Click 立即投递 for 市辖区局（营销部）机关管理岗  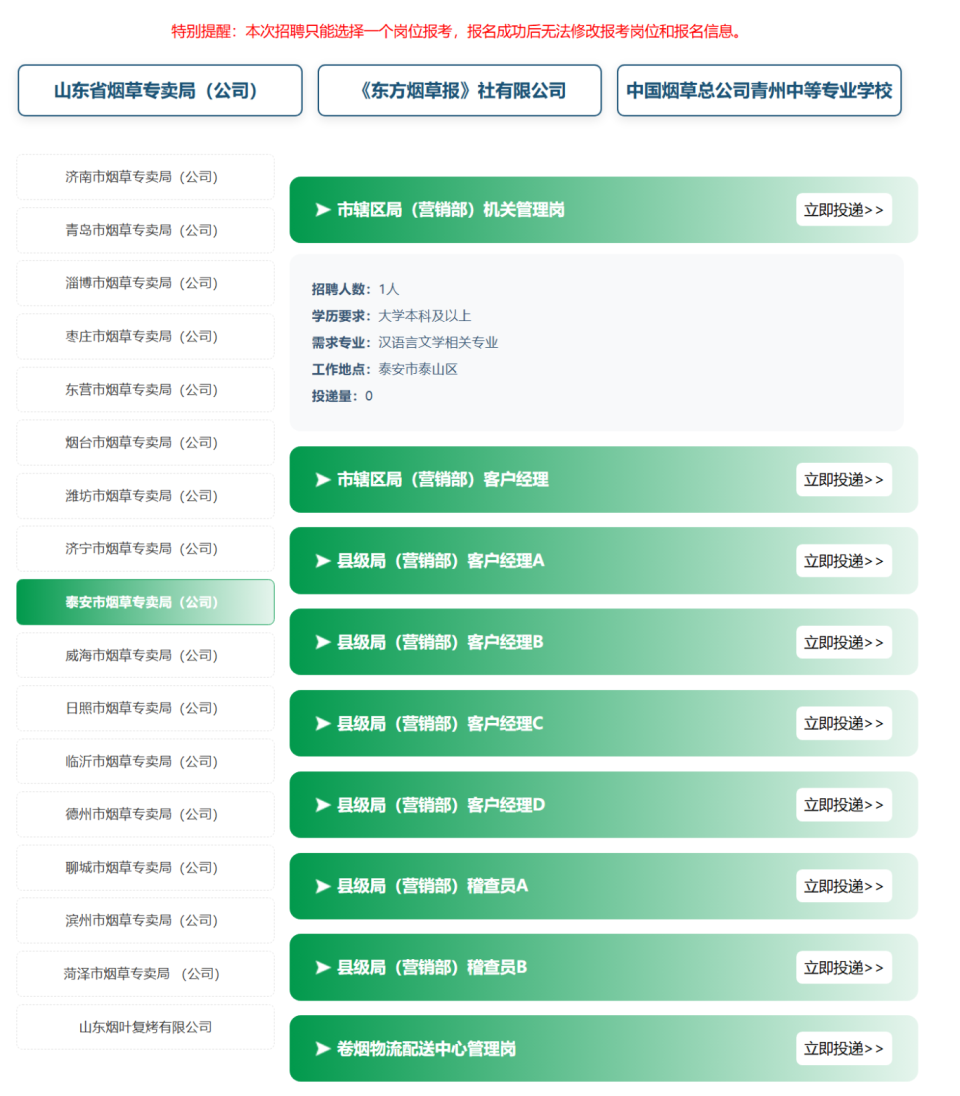coord(844,210)
